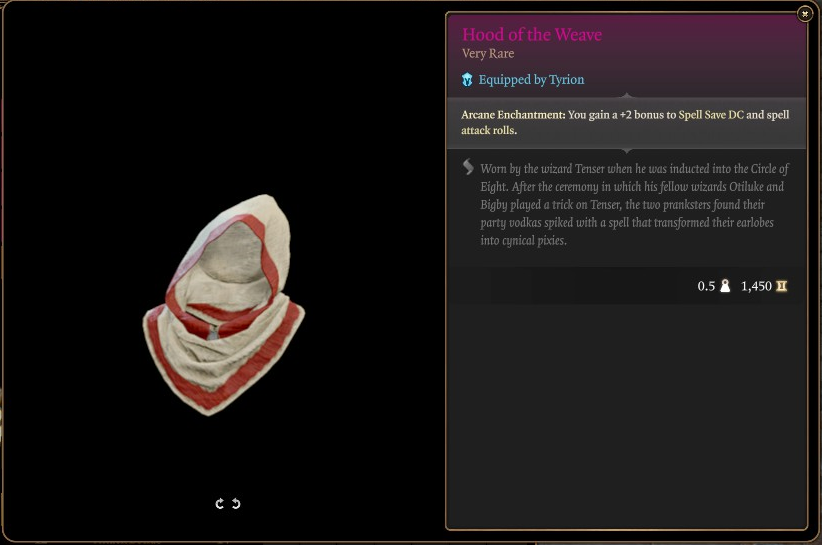822x545 pixels.
Task: Close the item inspect window
Action: [805, 14]
